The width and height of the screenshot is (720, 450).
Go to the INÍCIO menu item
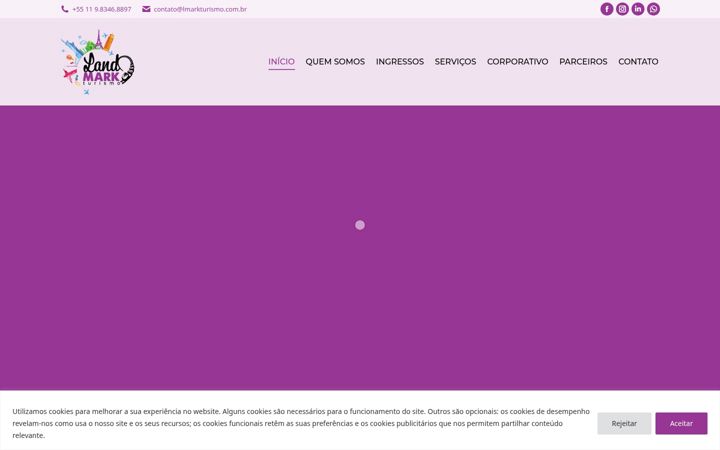[x=281, y=62]
